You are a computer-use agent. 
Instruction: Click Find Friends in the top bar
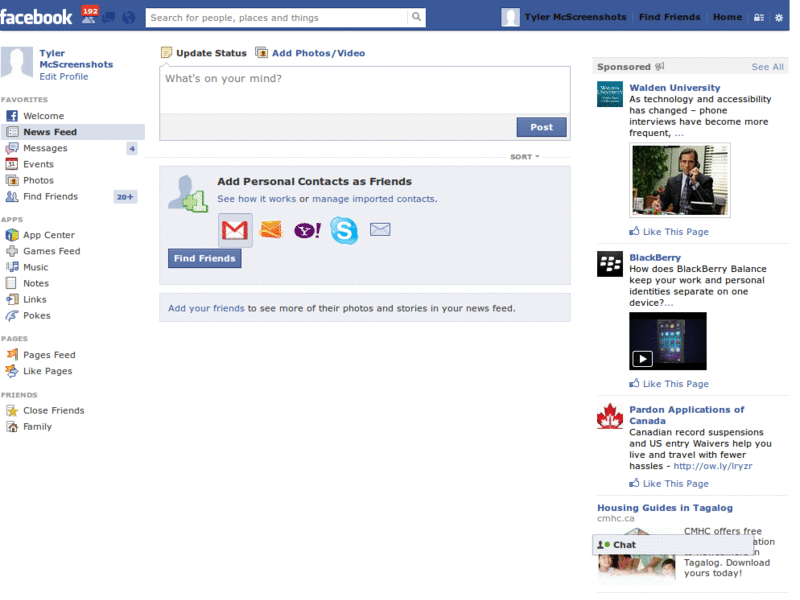coord(669,17)
